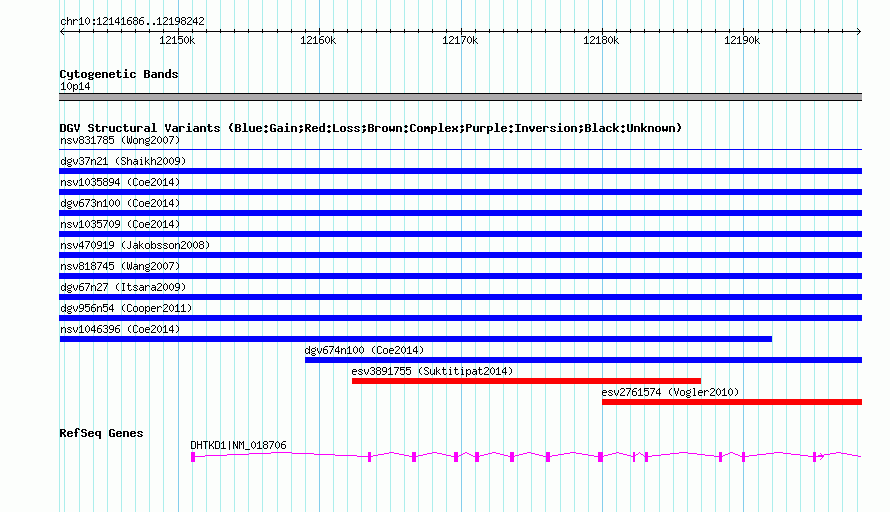Click the first DHTKD1 exon block

click(193, 457)
